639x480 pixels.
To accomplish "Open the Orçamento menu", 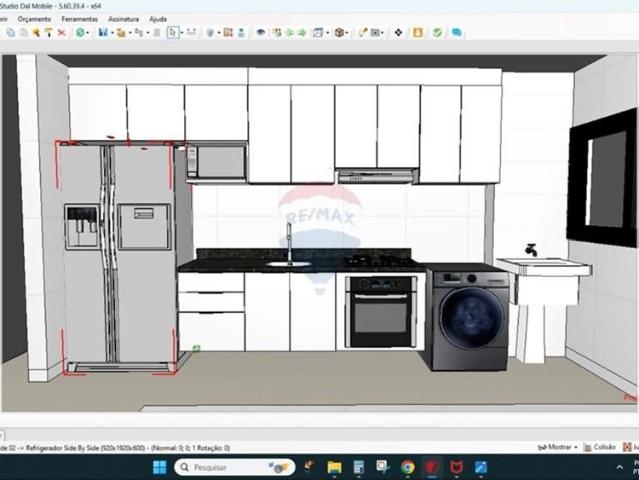I will click(34, 19).
